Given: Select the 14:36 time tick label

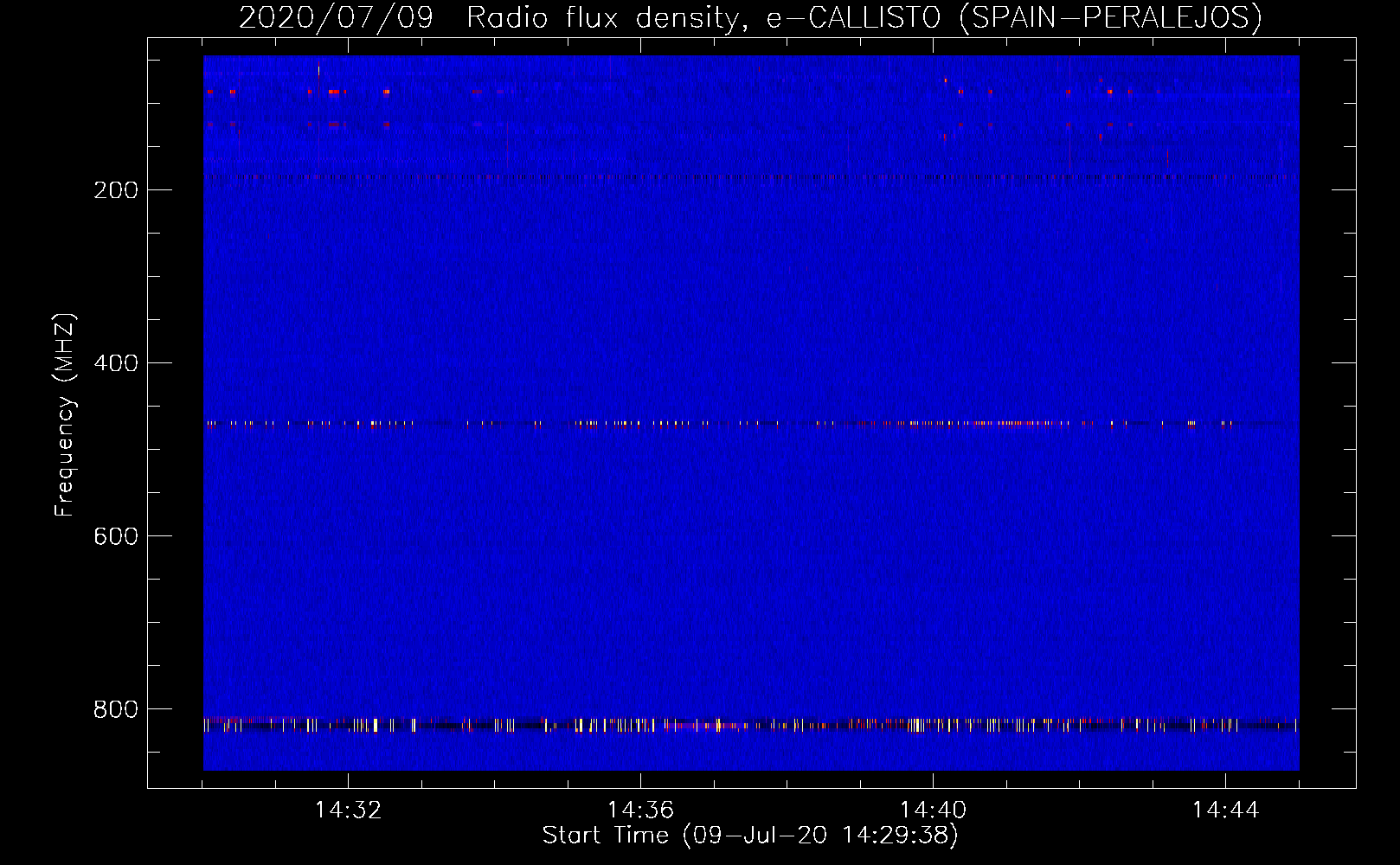Looking at the screenshot, I should [x=640, y=811].
